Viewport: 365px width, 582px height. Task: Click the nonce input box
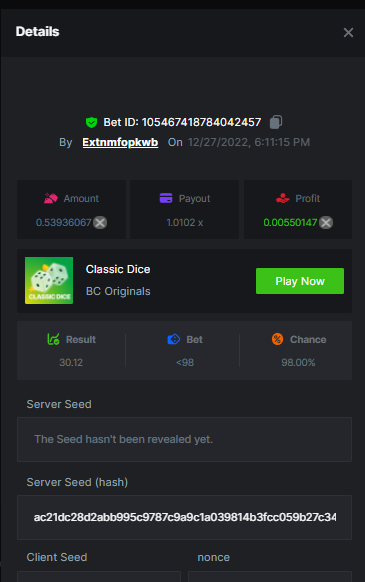point(270,576)
